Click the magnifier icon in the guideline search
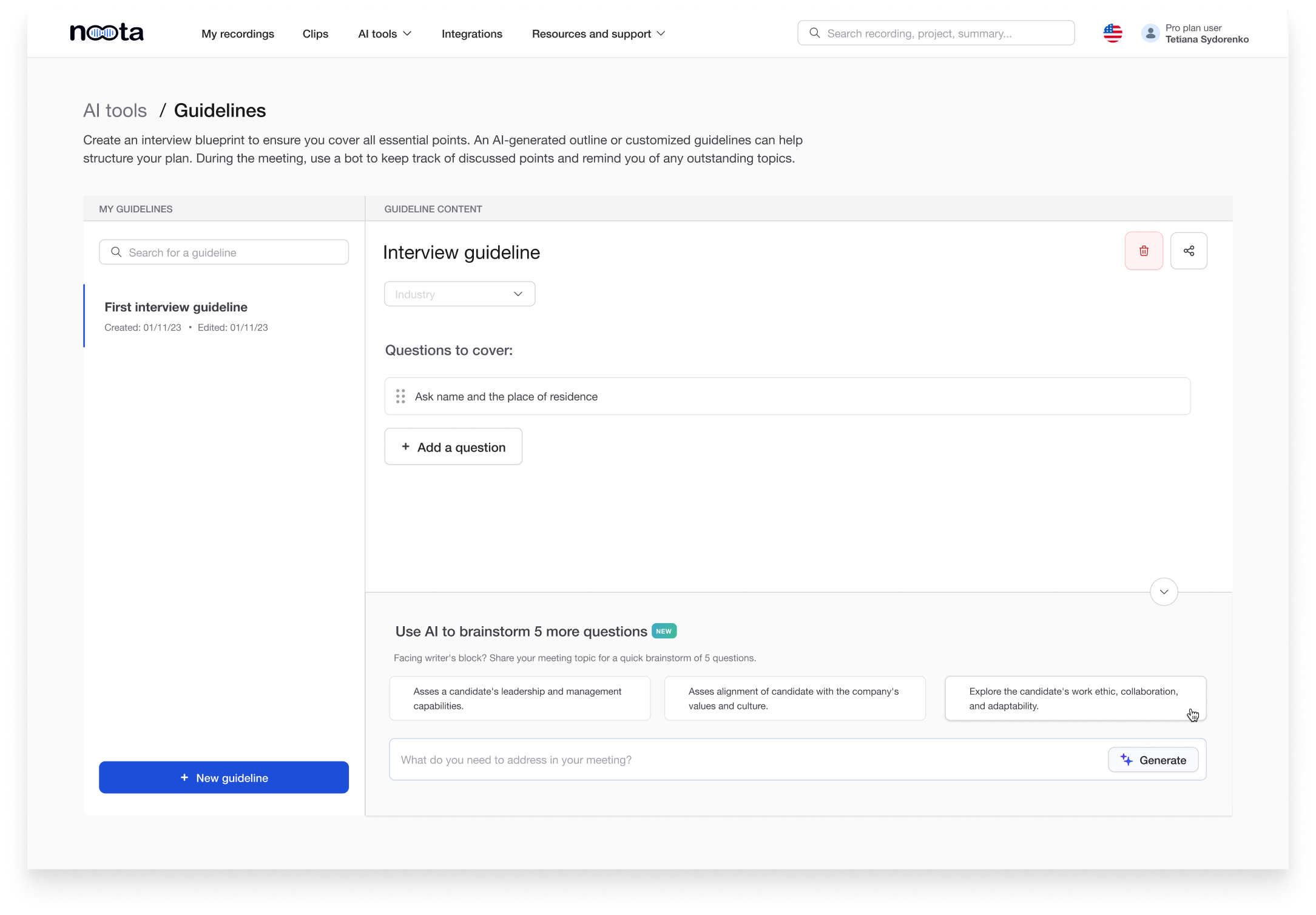The width and height of the screenshot is (1316, 915). click(116, 252)
